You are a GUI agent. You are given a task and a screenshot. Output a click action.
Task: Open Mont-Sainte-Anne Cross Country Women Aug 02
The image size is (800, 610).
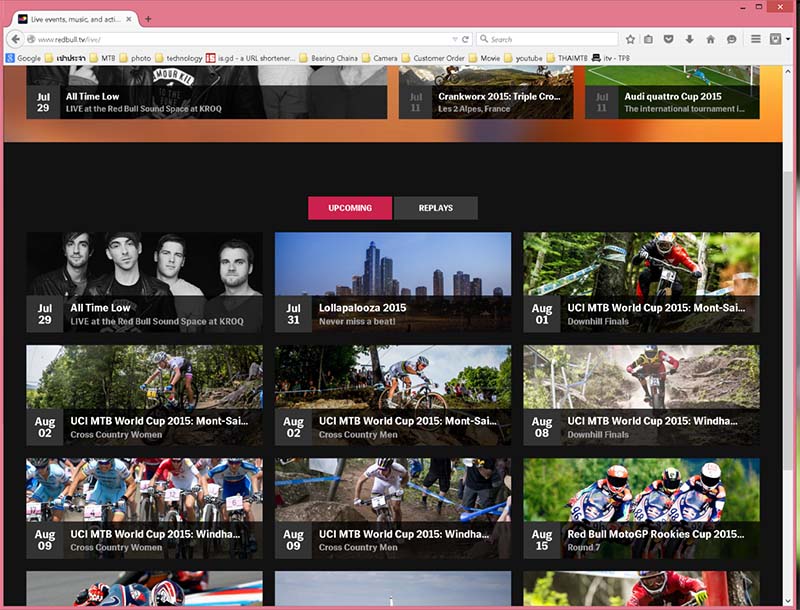(144, 395)
